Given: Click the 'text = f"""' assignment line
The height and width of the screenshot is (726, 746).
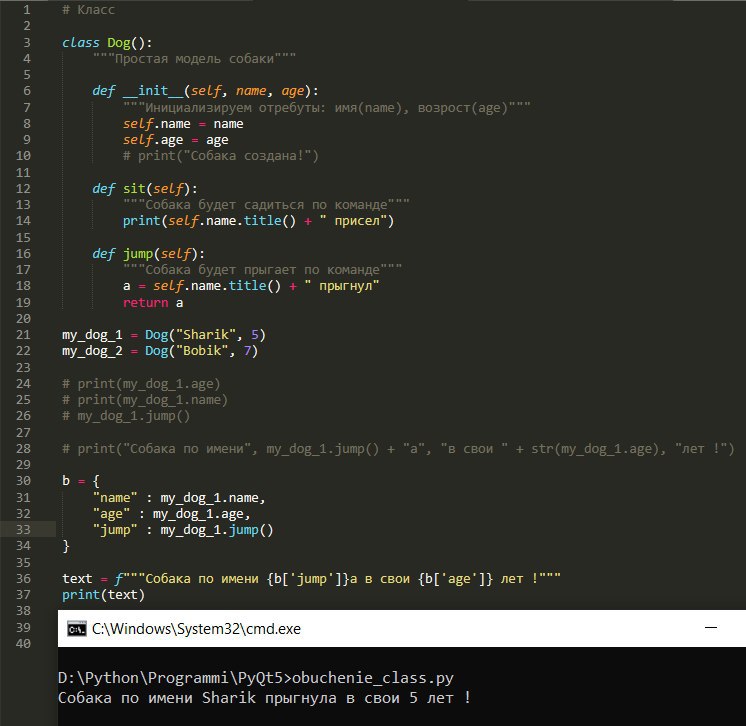Looking at the screenshot, I should point(311,579).
